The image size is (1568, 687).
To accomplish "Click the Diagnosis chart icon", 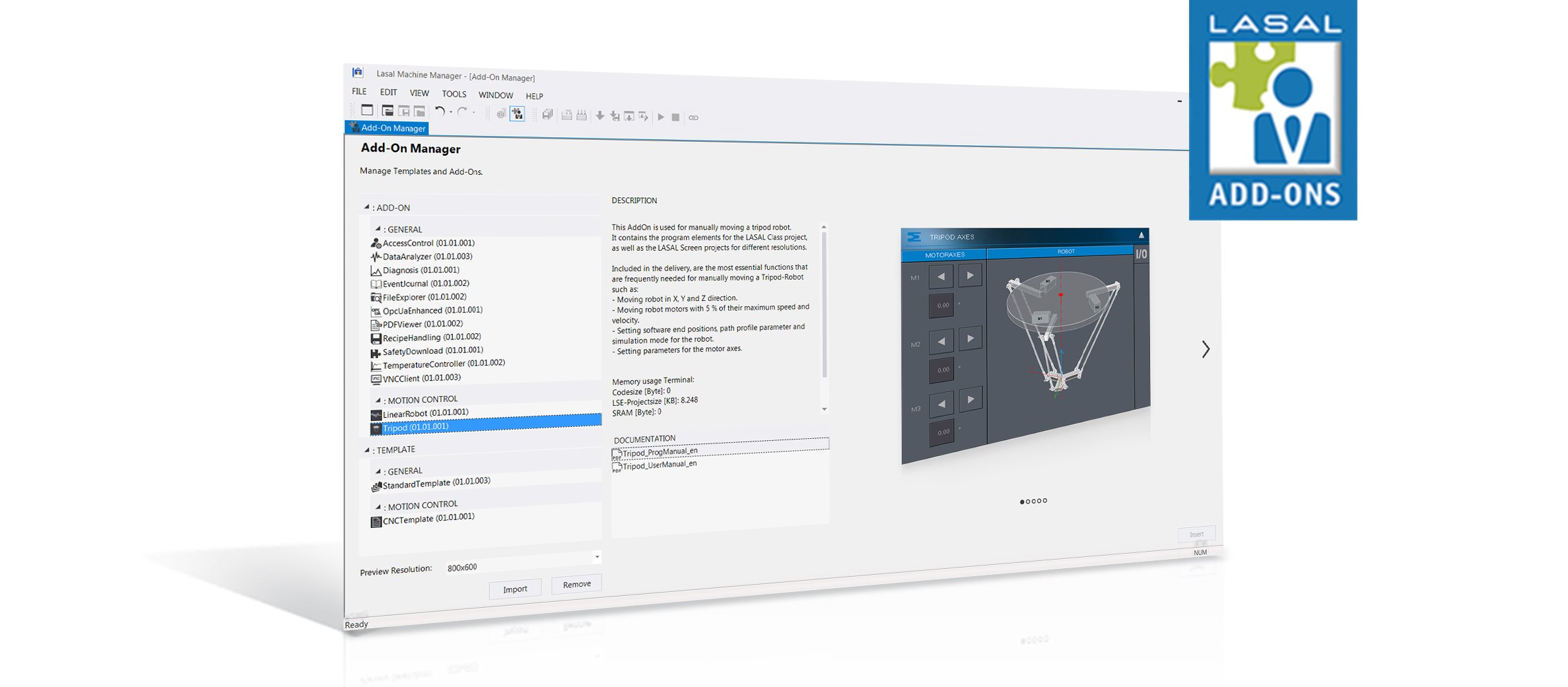I will pyautogui.click(x=376, y=271).
